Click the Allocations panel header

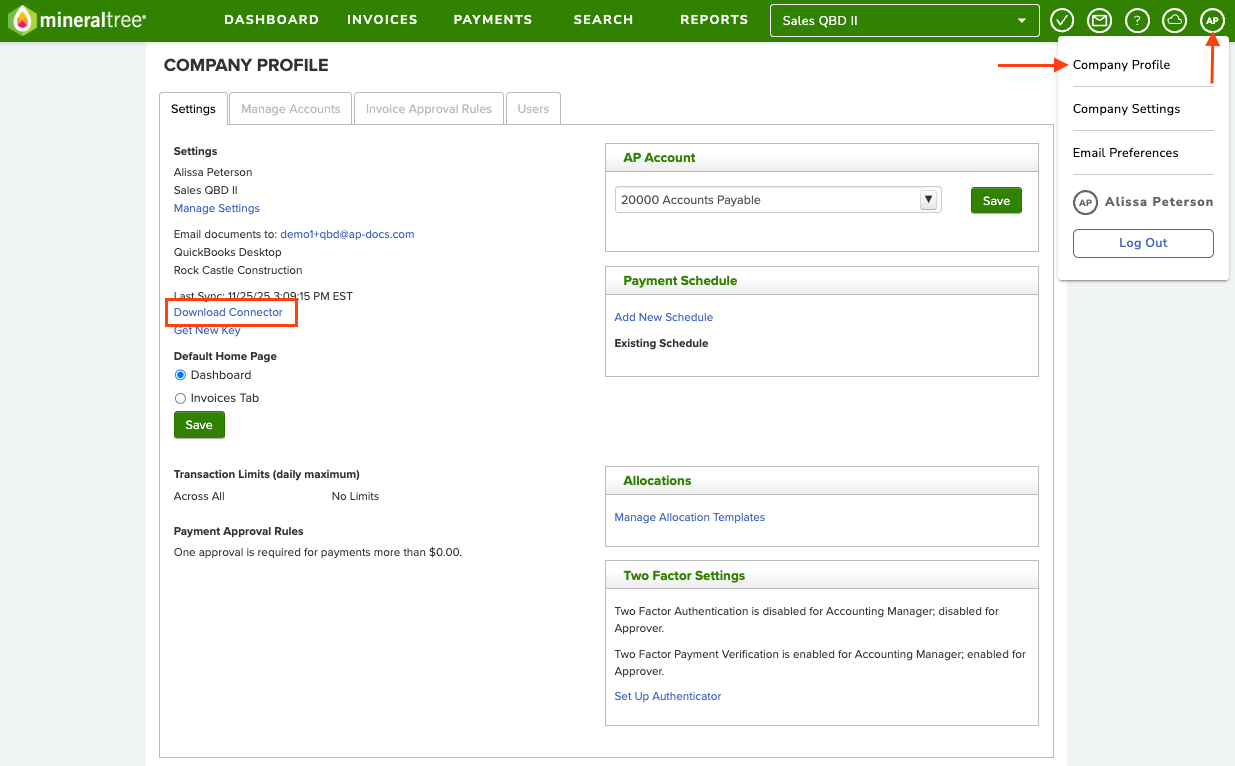point(822,480)
